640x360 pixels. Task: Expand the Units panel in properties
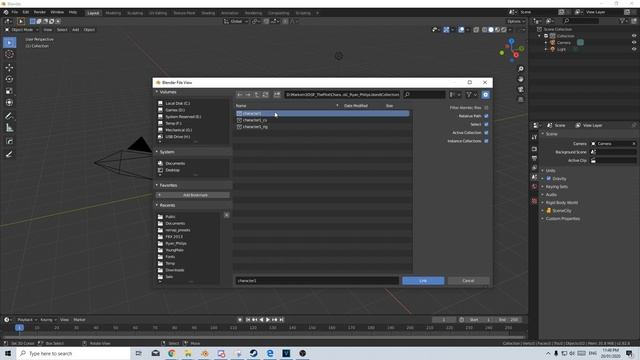[x=550, y=171]
